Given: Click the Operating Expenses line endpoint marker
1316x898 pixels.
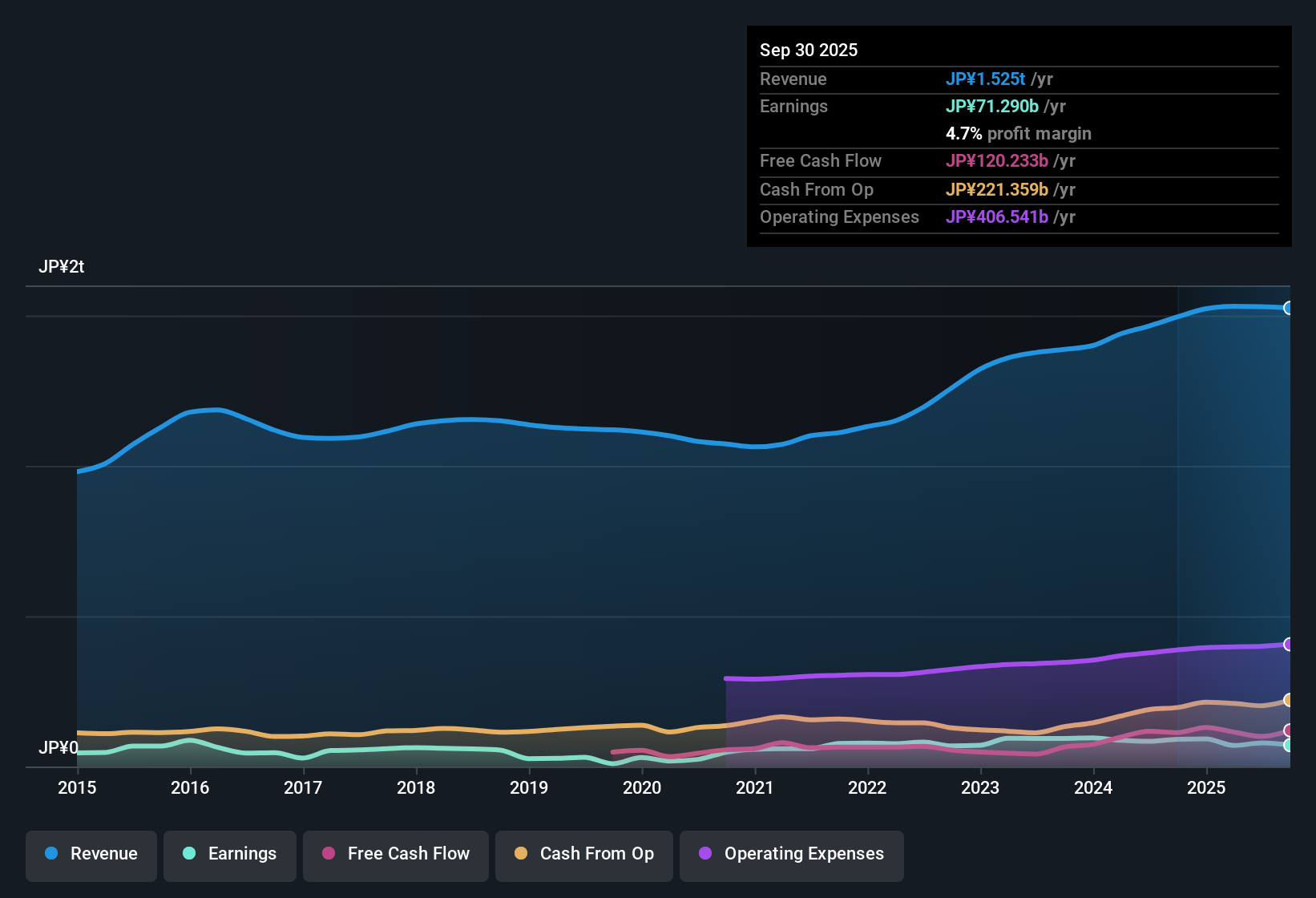Looking at the screenshot, I should pyautogui.click(x=1289, y=644).
